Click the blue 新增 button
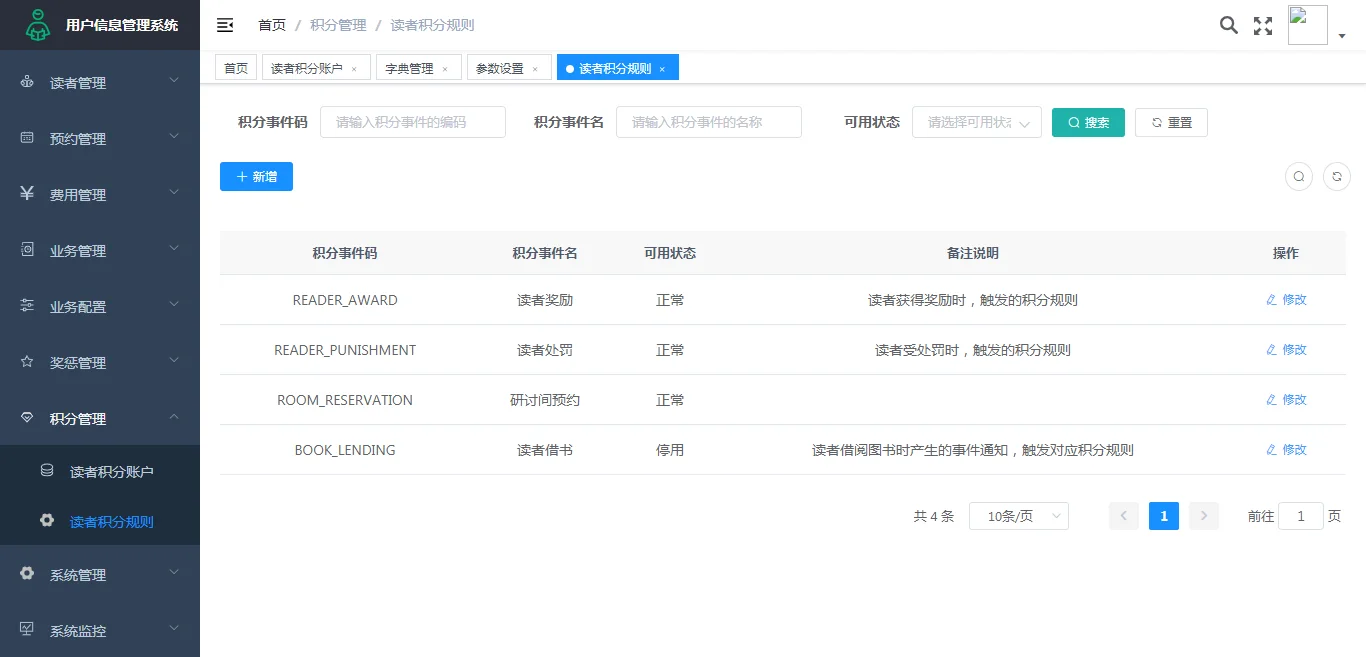 (x=256, y=176)
